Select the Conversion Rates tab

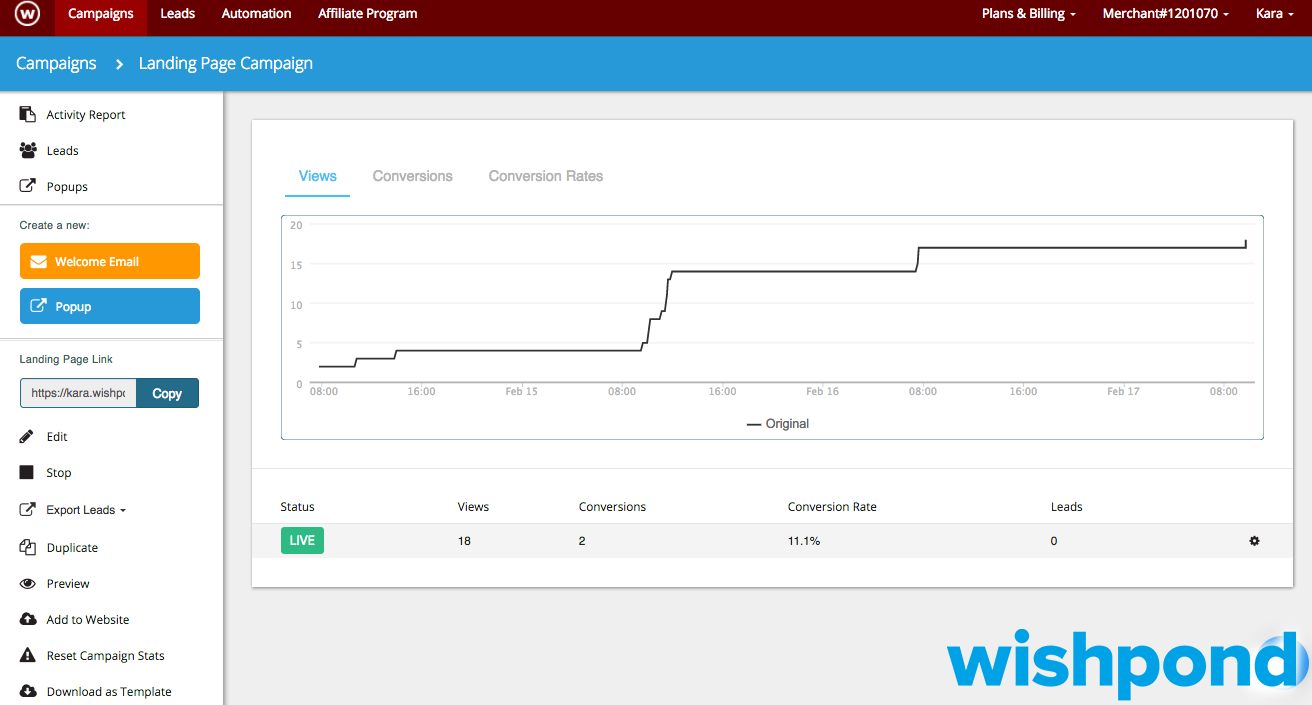tap(546, 176)
